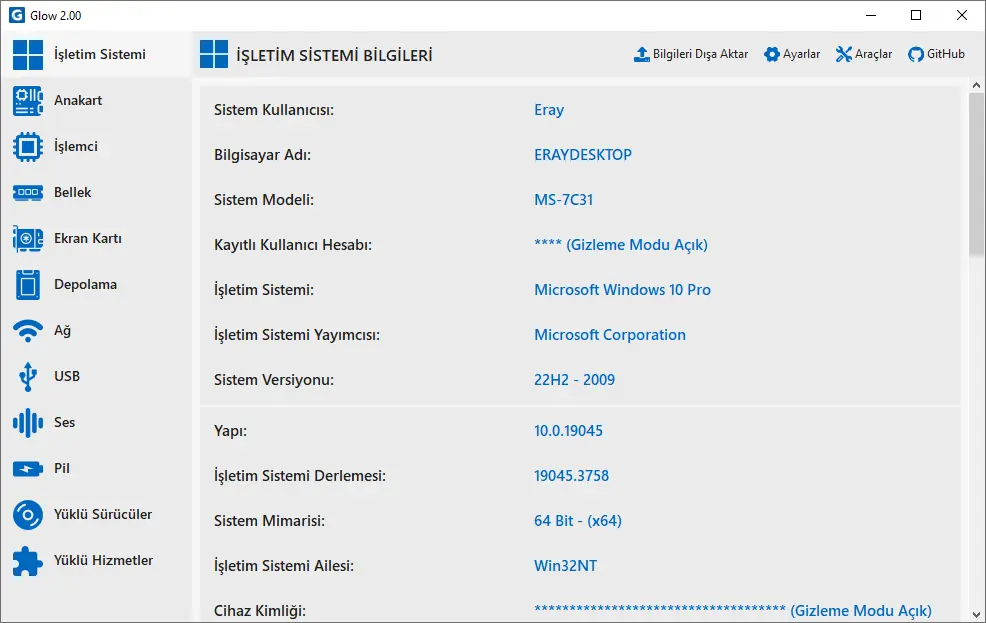Click the Windows logo icon beside İşletim Sistemi
Image resolution: width=986 pixels, height=623 pixels.
pyautogui.click(x=28, y=55)
